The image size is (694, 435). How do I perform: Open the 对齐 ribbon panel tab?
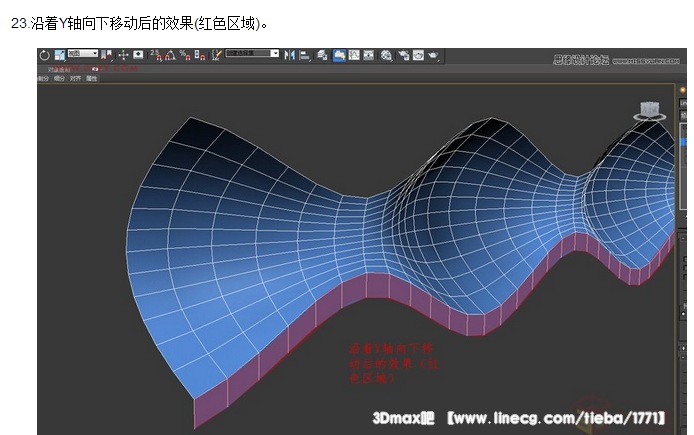(x=75, y=78)
